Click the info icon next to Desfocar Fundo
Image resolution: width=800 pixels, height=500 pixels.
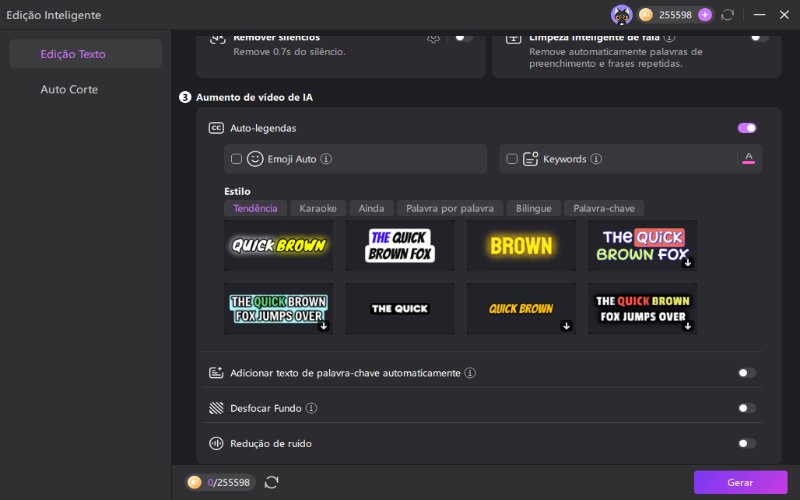point(311,408)
